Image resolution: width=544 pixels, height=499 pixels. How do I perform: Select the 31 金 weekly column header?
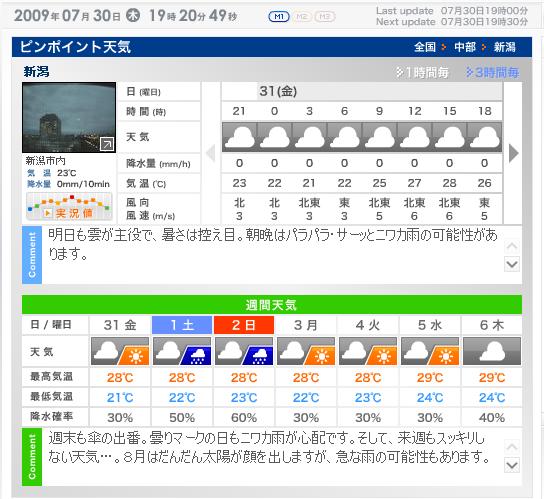click(120, 325)
